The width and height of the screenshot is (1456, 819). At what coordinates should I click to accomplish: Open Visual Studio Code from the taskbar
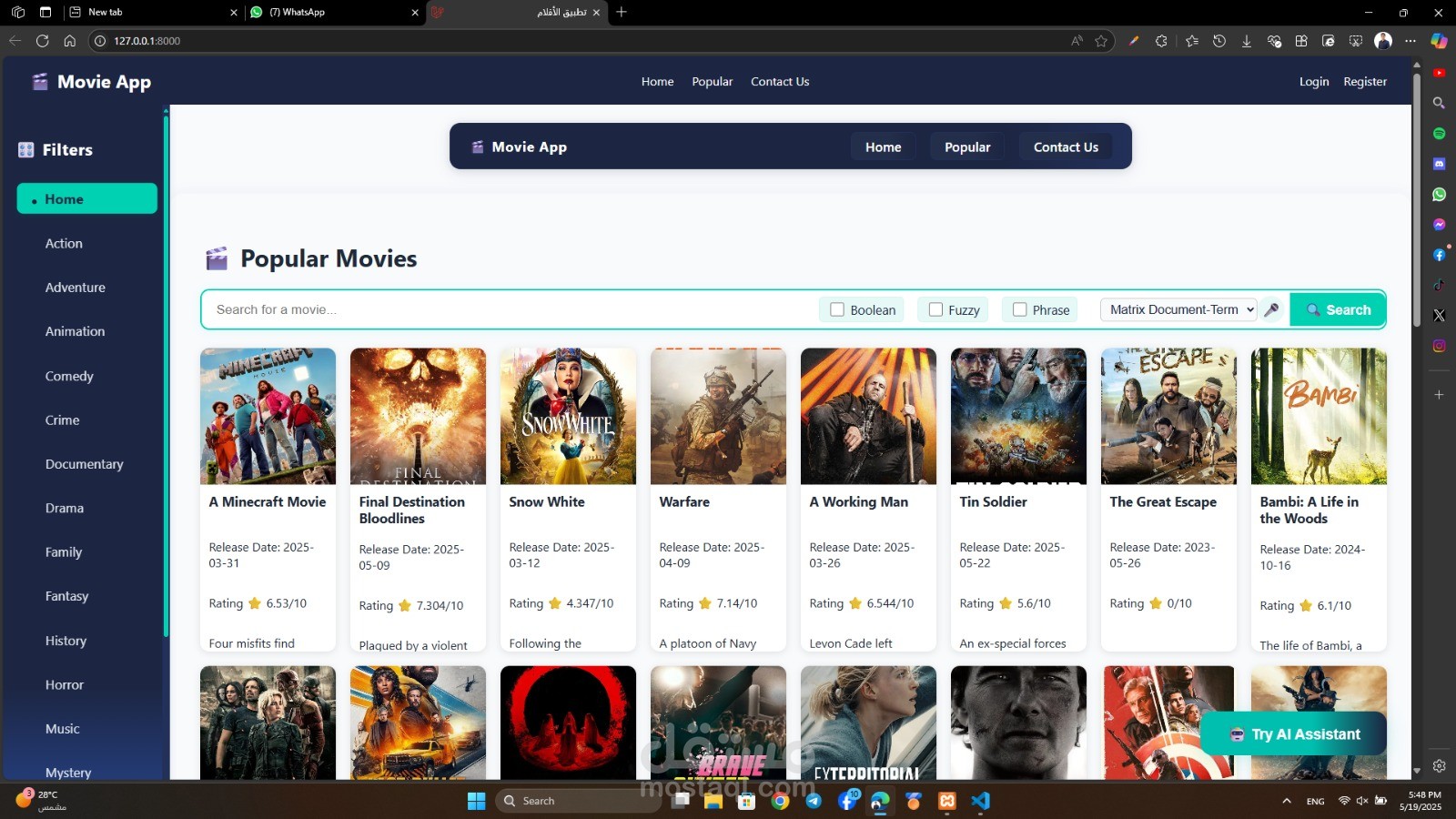click(980, 801)
